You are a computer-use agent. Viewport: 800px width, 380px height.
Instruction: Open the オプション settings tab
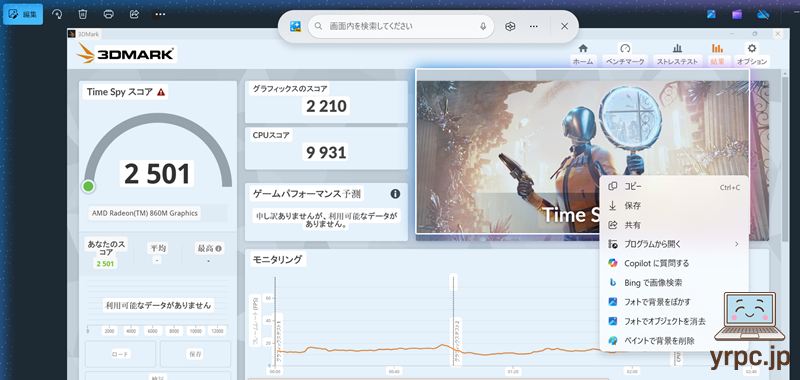752,55
